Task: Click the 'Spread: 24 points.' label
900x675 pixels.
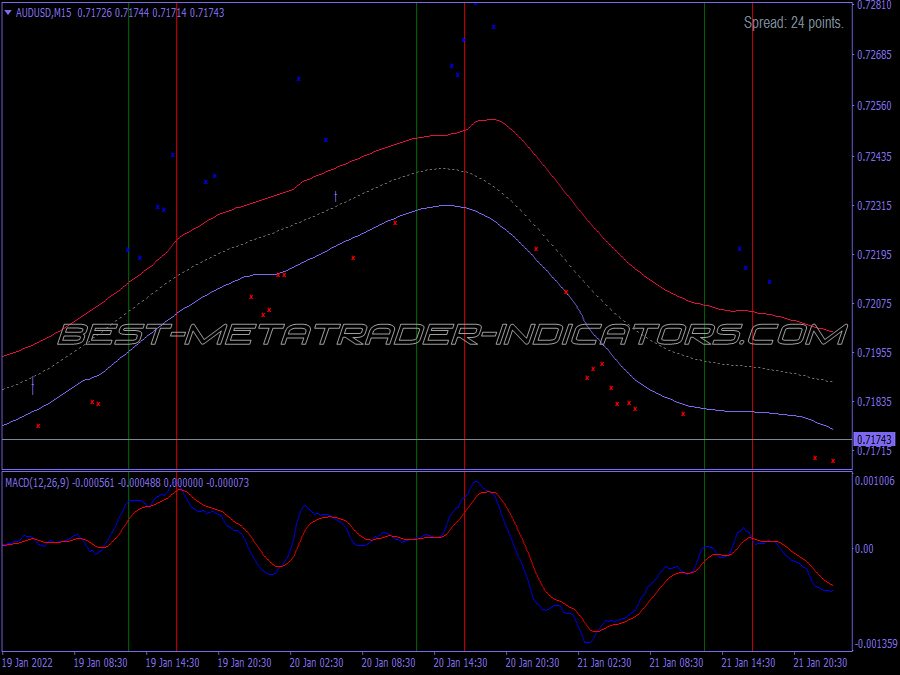Action: (x=794, y=23)
